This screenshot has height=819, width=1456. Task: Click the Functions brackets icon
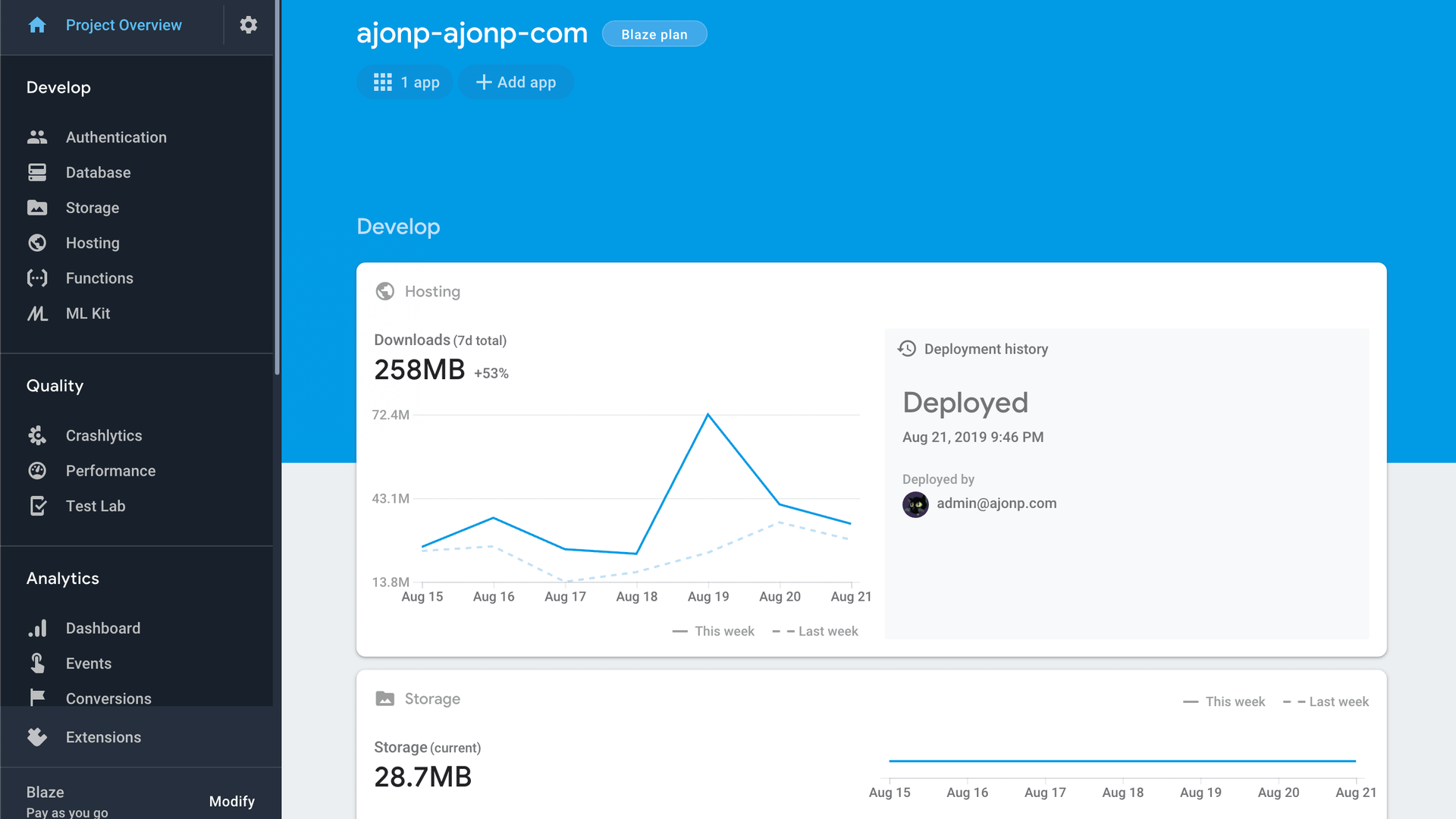(x=37, y=278)
